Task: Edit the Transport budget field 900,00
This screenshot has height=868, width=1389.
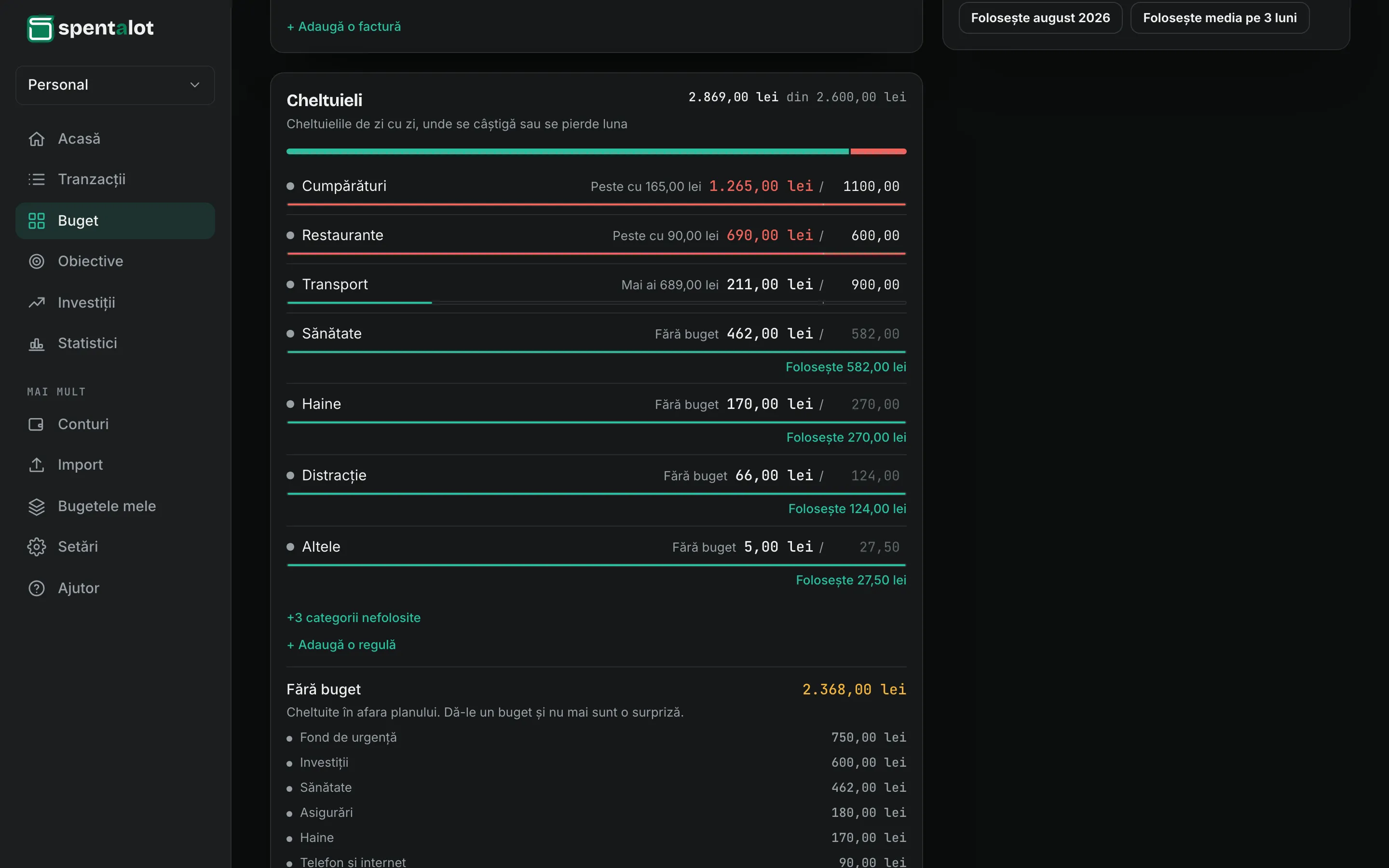Action: [867, 285]
